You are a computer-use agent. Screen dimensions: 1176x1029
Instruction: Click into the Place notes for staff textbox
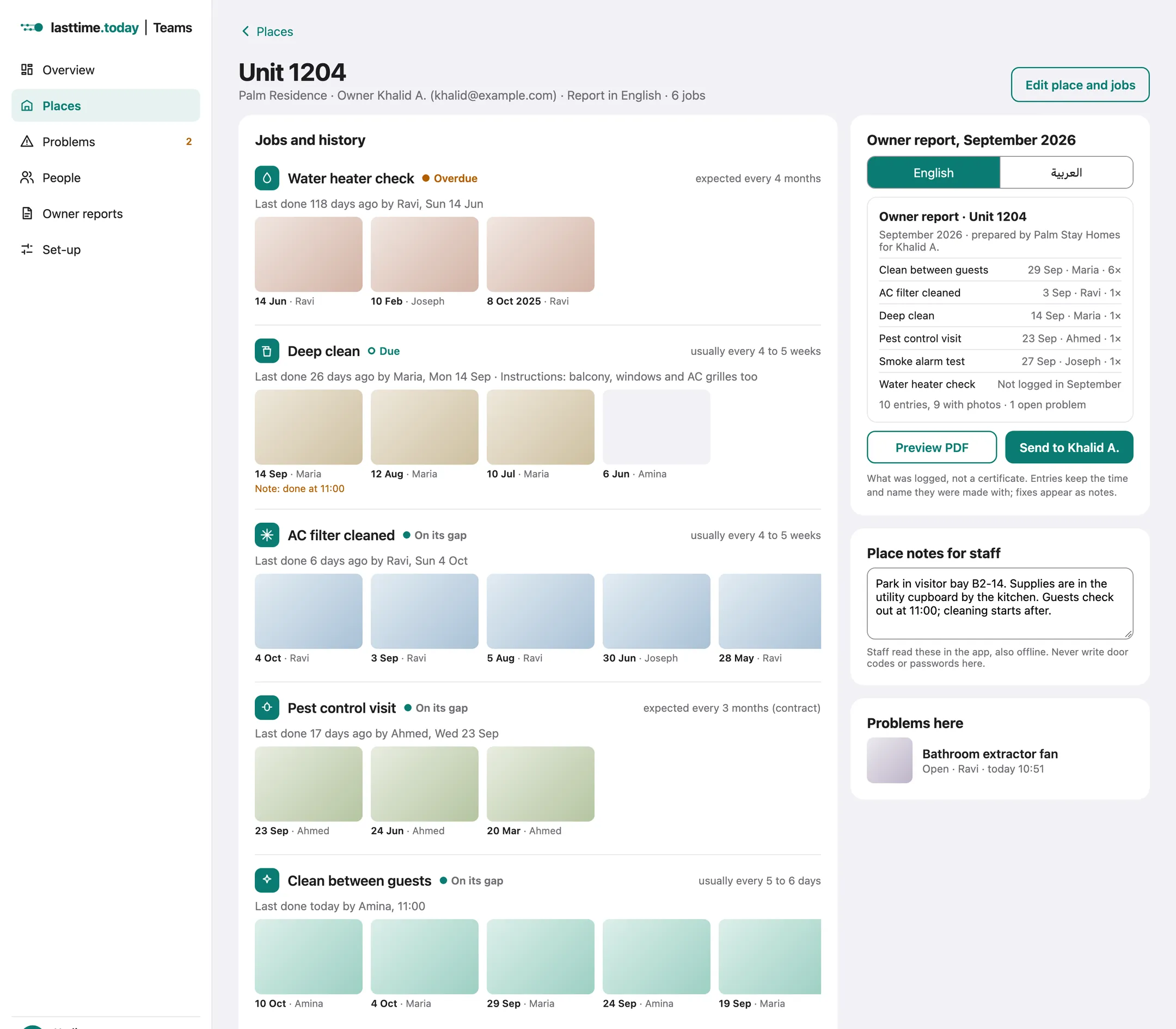1000,603
